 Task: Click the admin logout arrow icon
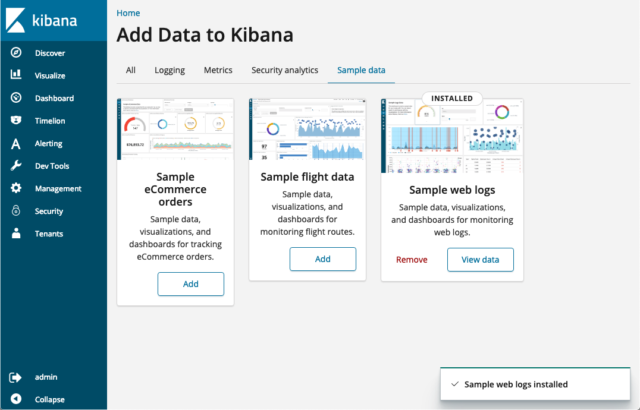pyautogui.click(x=15, y=377)
